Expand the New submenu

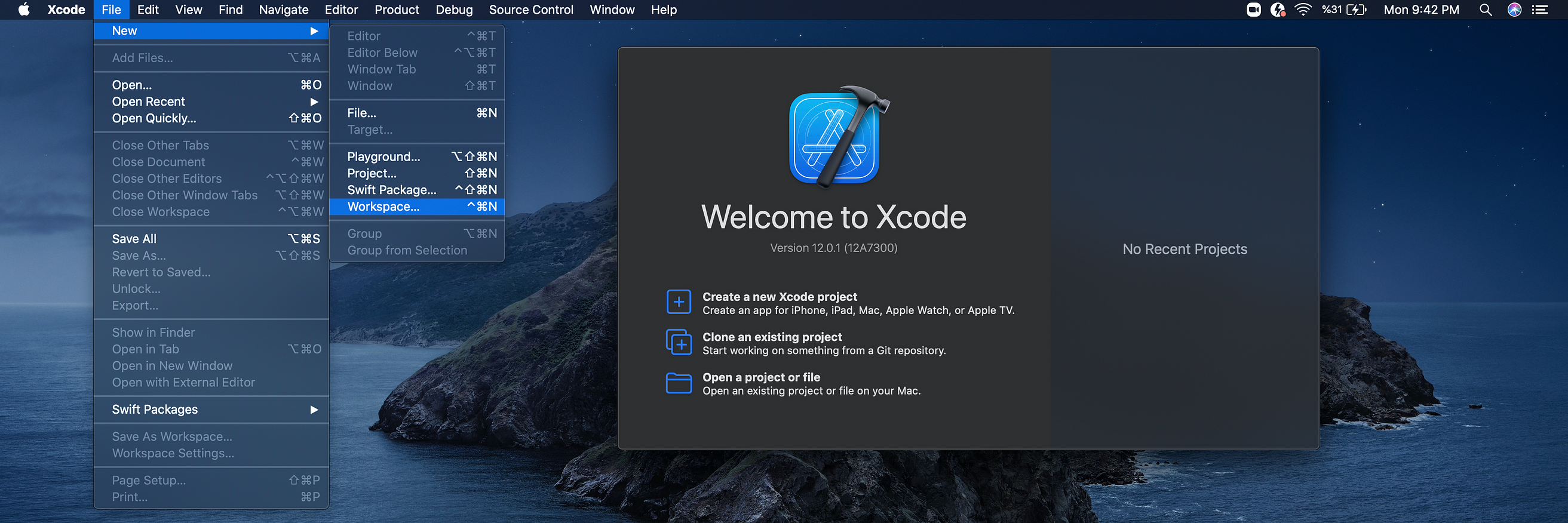(x=212, y=31)
